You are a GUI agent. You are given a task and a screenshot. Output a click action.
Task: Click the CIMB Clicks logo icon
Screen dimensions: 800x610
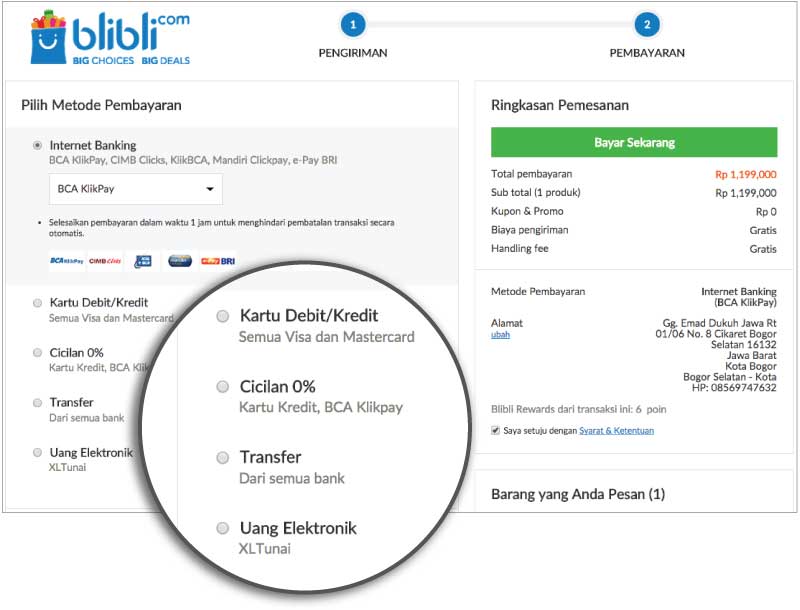105,261
